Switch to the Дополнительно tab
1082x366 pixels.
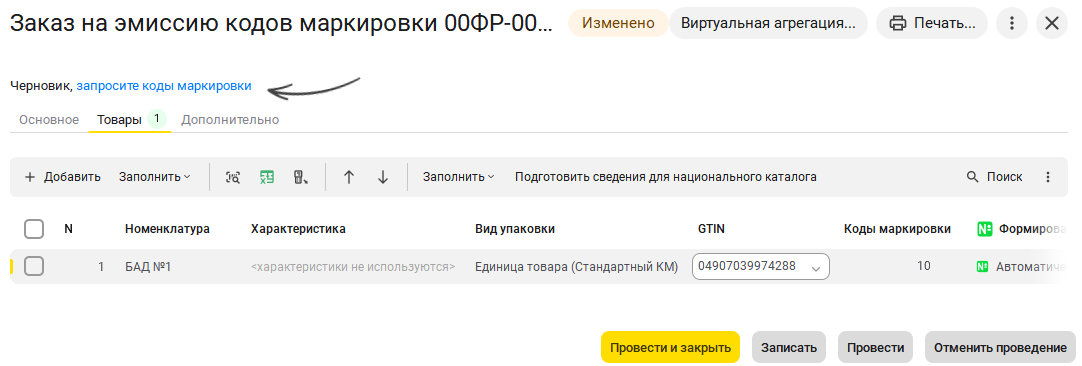(x=230, y=119)
